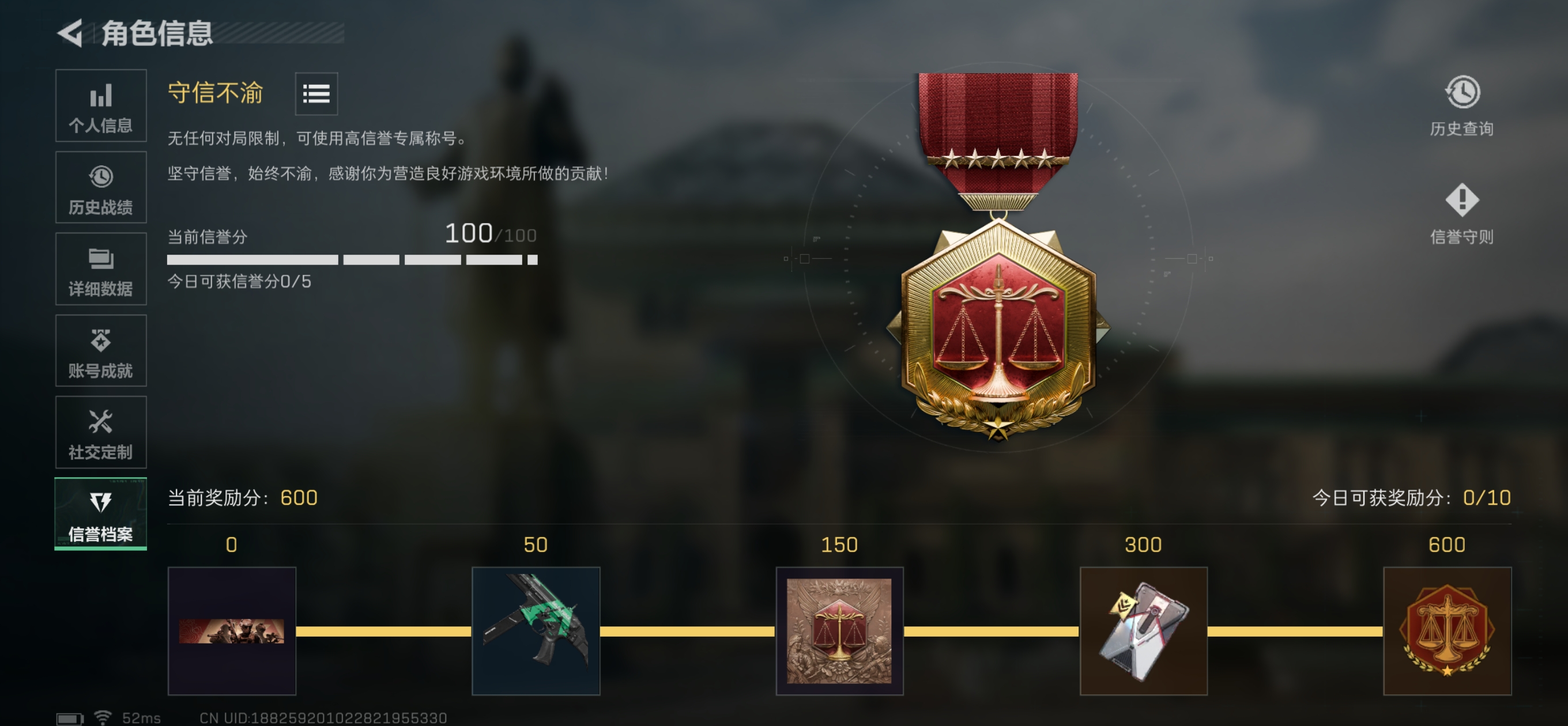Screen dimensions: 1568x726
Task: Click the wifi latency indicator
Action: (x=128, y=718)
